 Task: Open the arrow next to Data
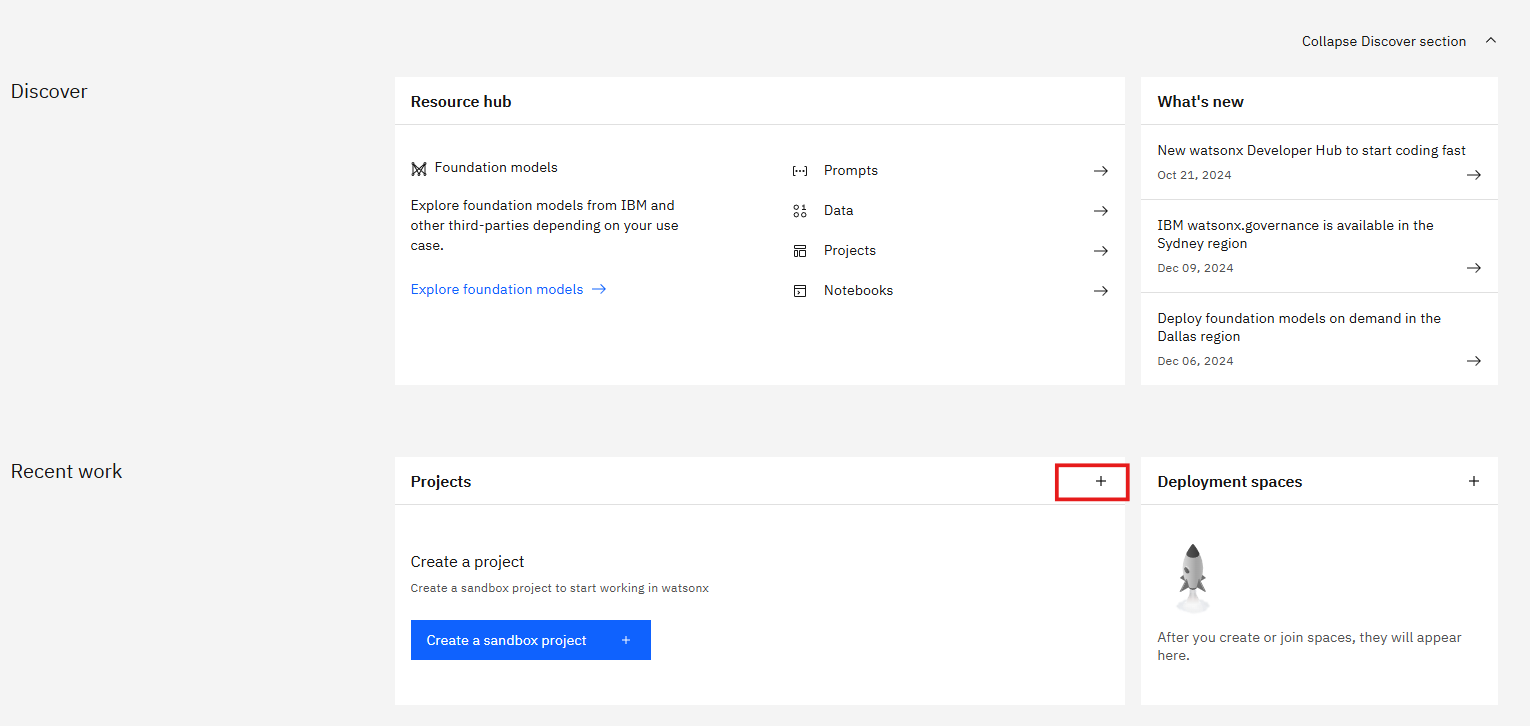point(1100,211)
